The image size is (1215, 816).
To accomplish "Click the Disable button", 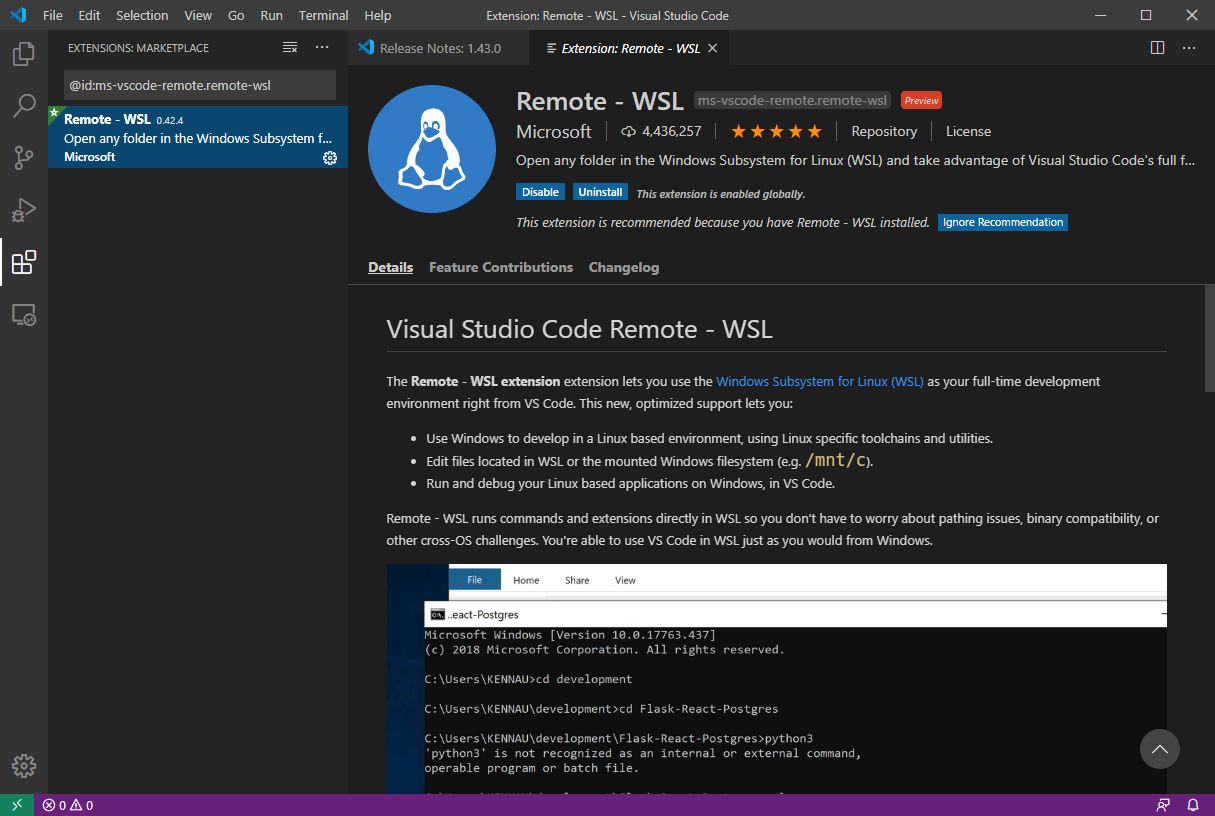I will 540,192.
